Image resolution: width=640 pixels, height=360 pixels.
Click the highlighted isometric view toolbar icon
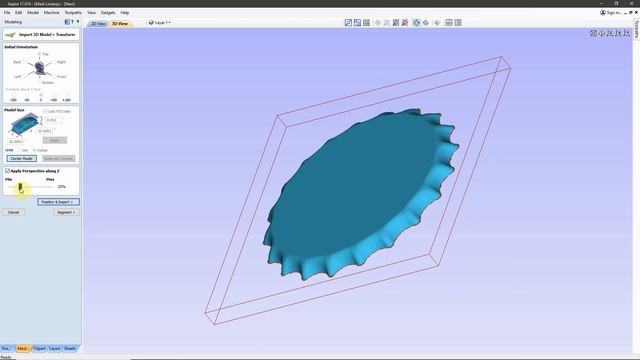click(x=416, y=23)
